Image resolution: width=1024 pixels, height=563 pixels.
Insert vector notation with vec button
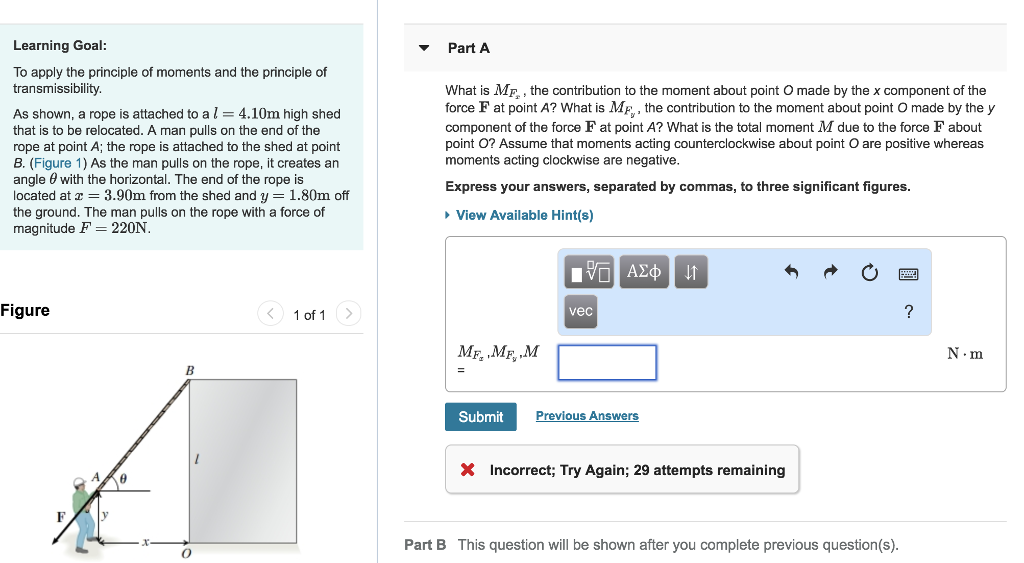(581, 311)
